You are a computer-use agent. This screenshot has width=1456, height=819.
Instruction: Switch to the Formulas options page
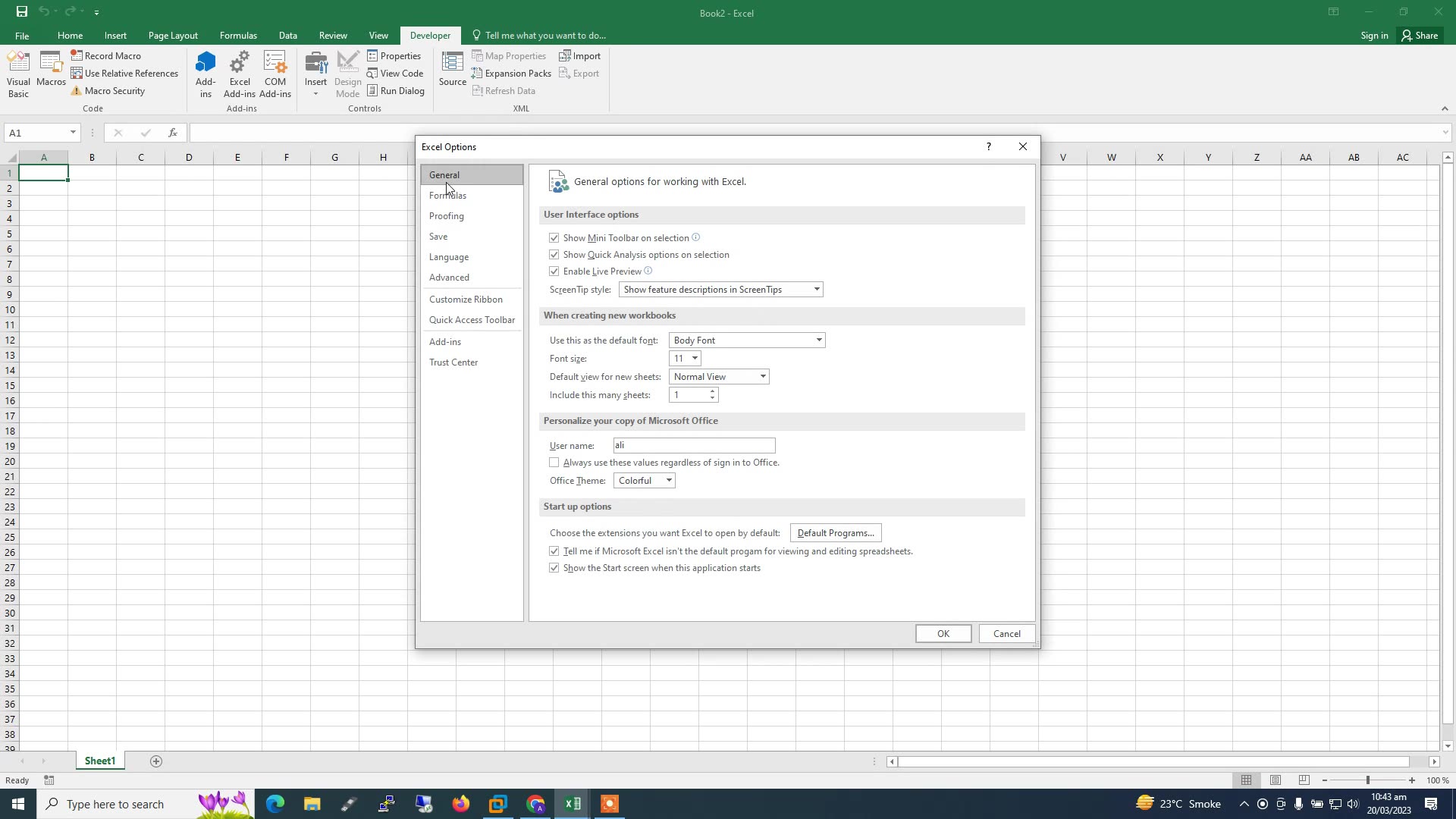coord(448,195)
